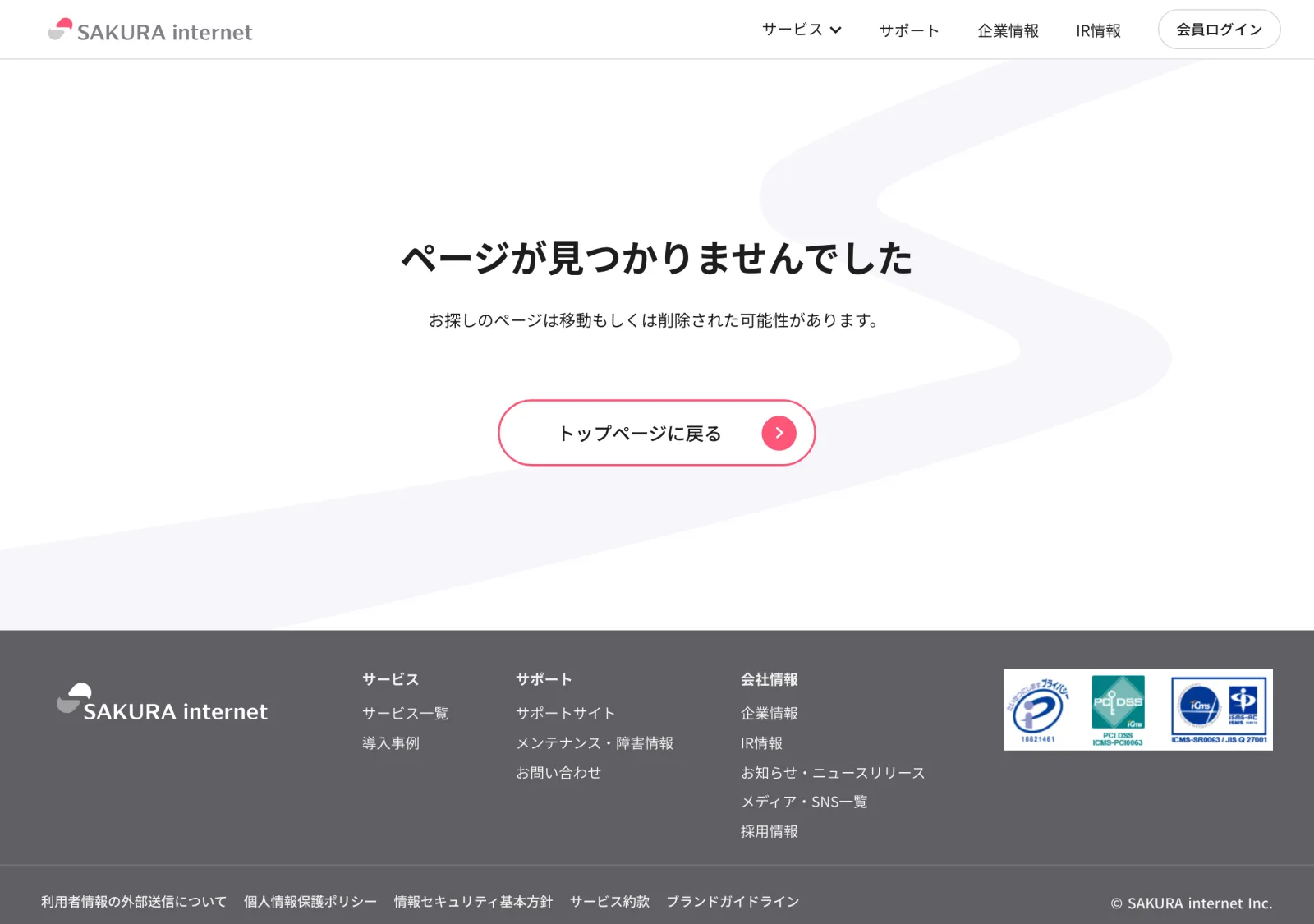This screenshot has width=1314, height=924.
Task: Click the サービス footer column heading
Action: pos(391,679)
